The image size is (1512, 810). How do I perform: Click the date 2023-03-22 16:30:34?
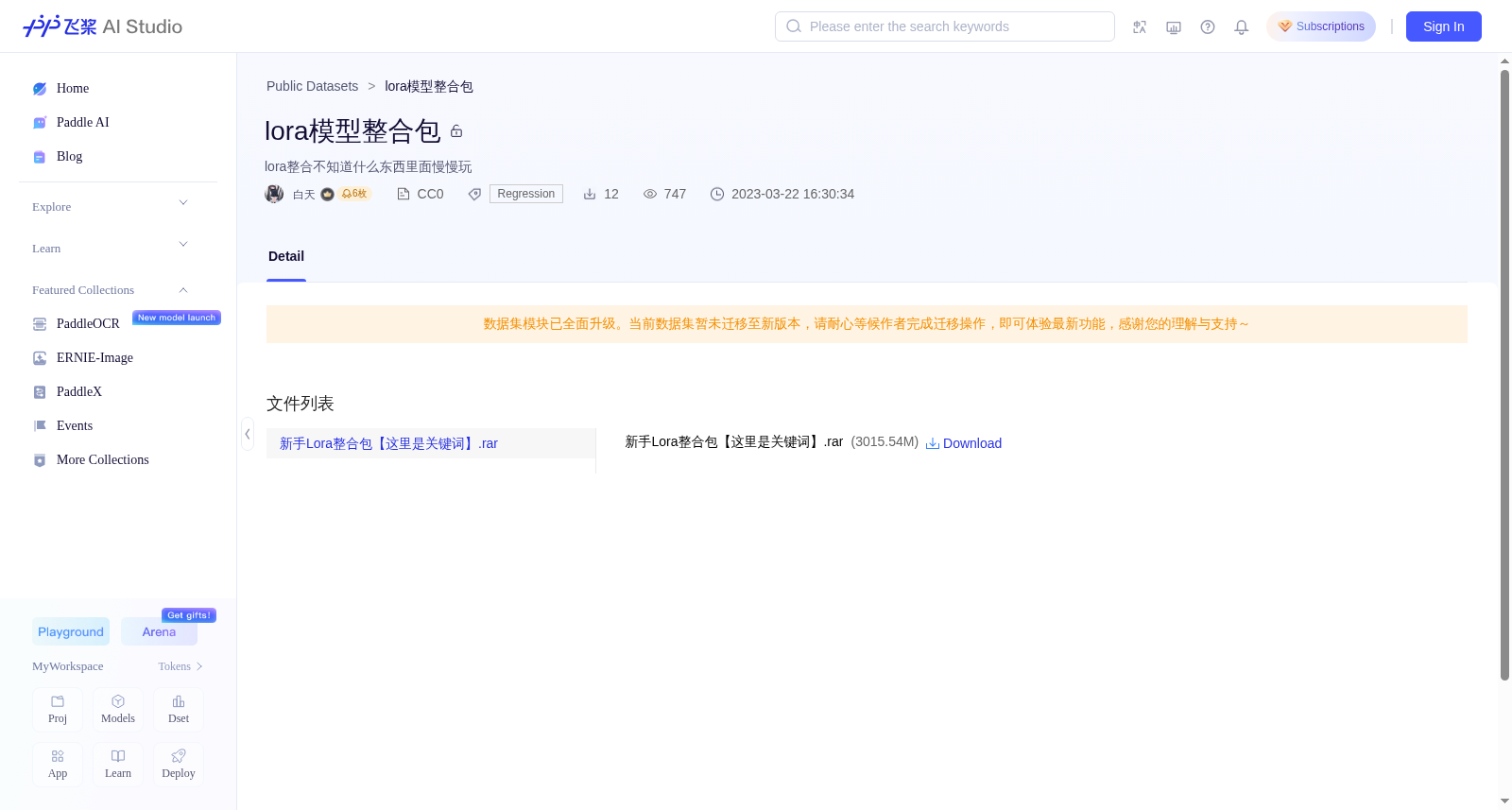[793, 194]
